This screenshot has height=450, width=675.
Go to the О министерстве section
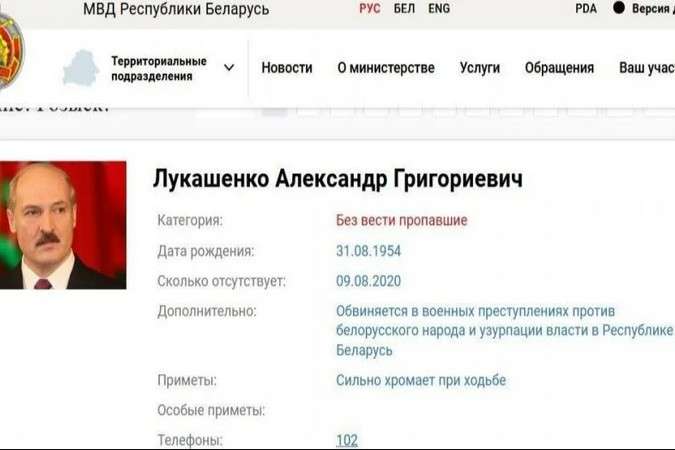click(x=386, y=68)
